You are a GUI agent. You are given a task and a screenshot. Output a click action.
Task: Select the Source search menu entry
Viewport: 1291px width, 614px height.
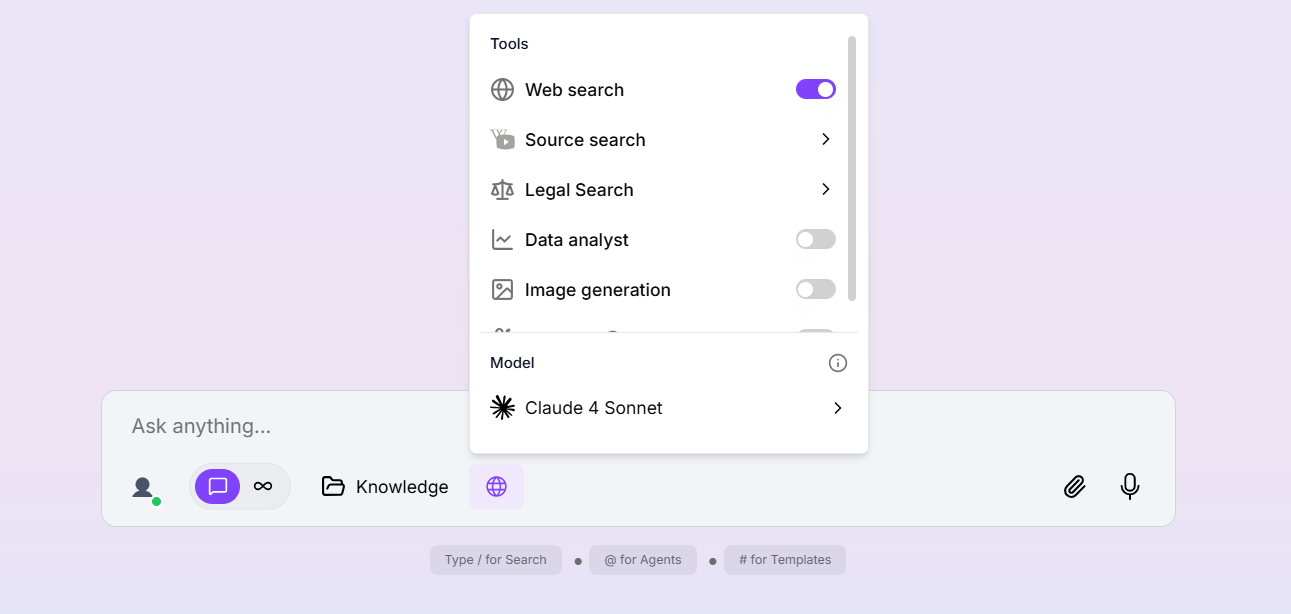coord(585,140)
